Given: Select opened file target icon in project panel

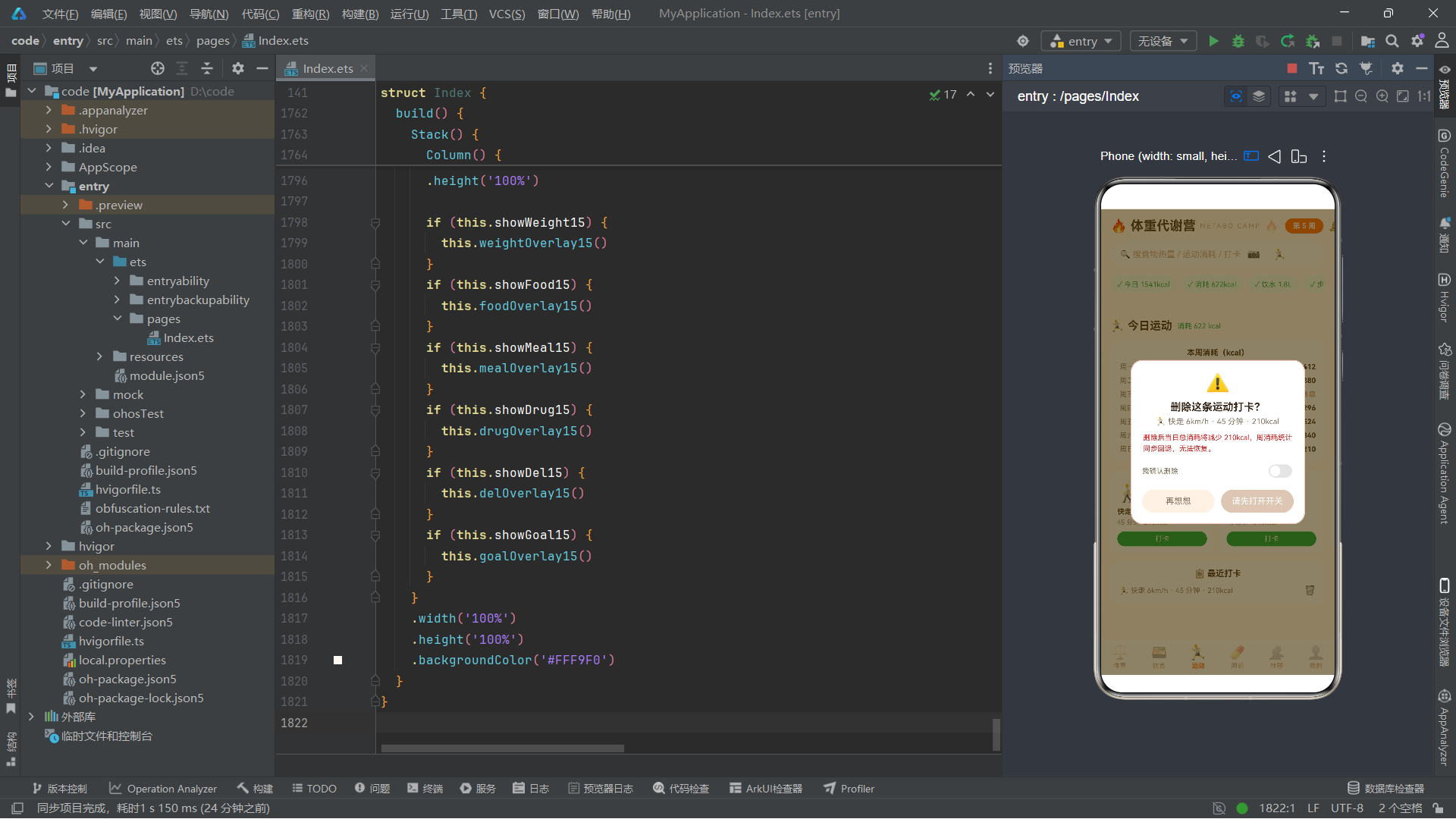Looking at the screenshot, I should (158, 68).
